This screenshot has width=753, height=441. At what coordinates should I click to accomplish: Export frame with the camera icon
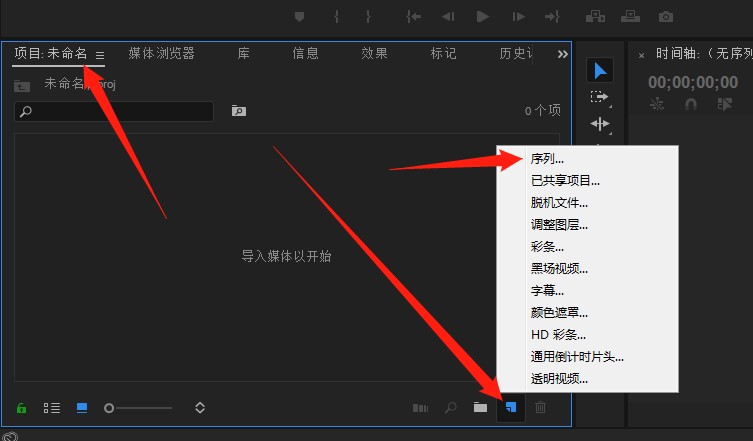666,17
